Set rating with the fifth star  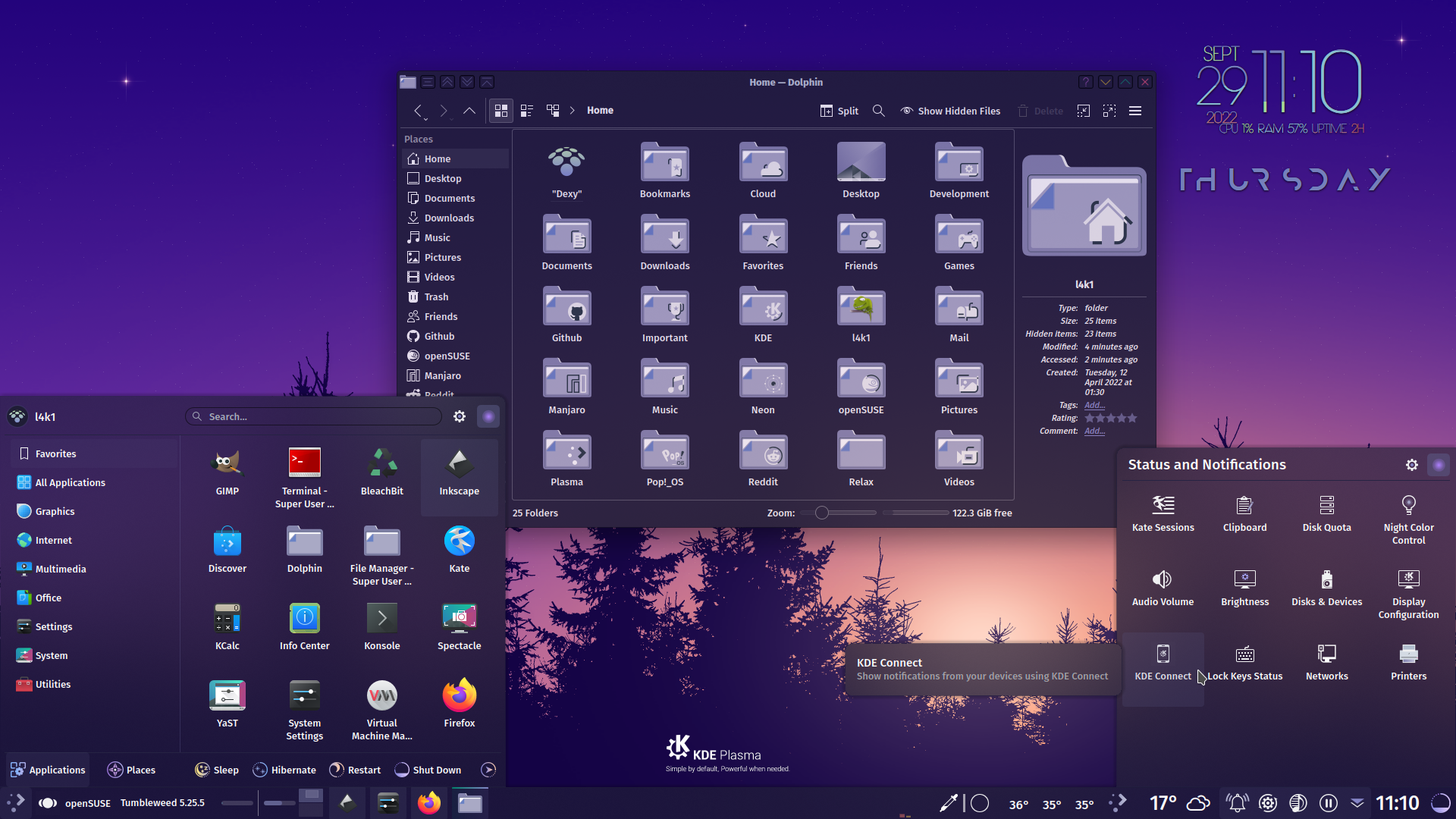click(1132, 418)
